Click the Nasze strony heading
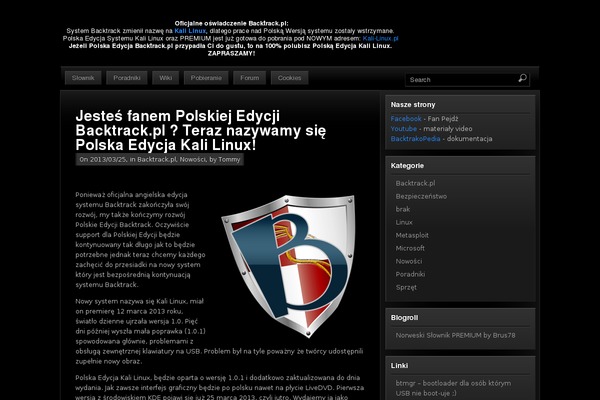This screenshot has width=600, height=400. coord(413,104)
